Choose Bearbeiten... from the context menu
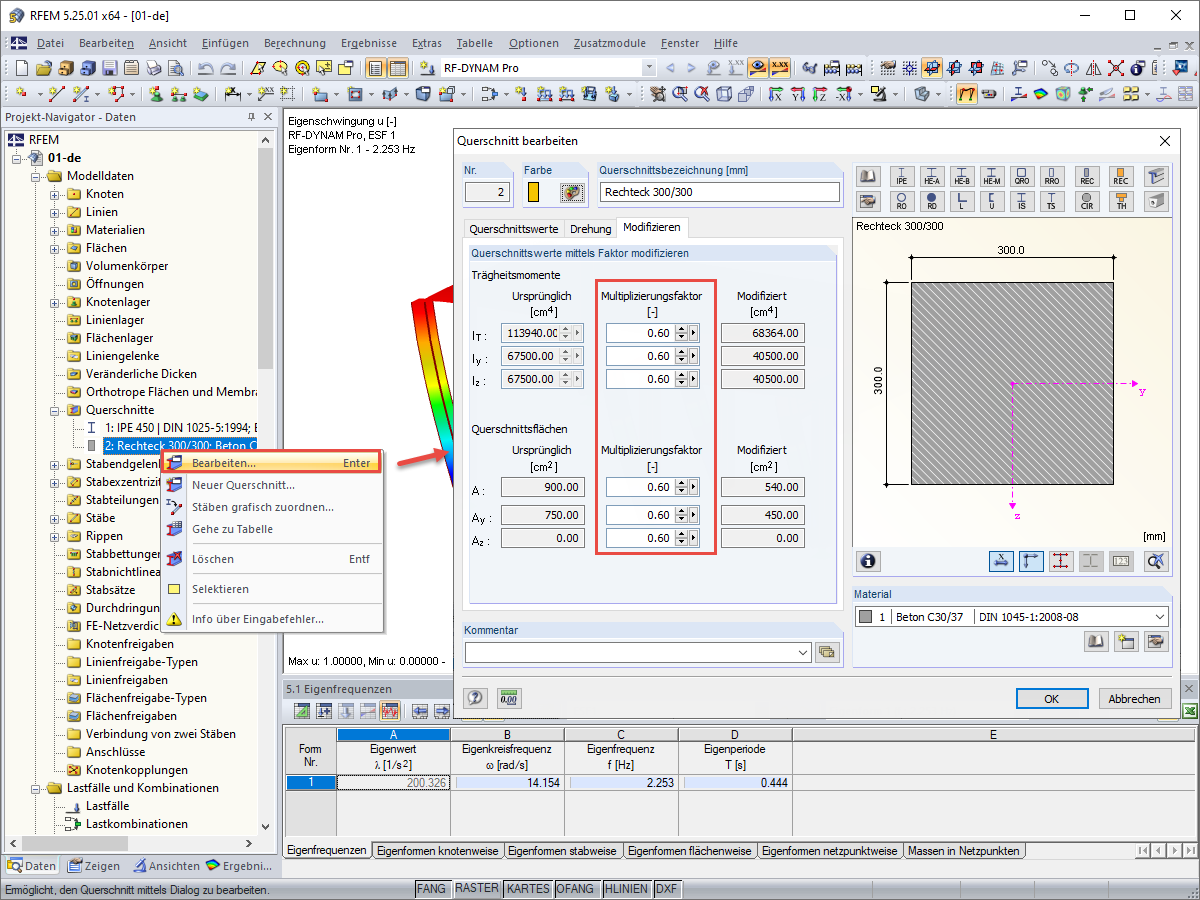Screen dimensions: 1200x900 271,463
